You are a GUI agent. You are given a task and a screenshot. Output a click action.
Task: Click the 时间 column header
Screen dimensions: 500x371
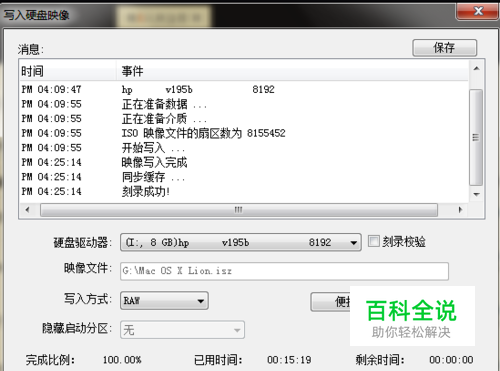[x=68, y=71]
